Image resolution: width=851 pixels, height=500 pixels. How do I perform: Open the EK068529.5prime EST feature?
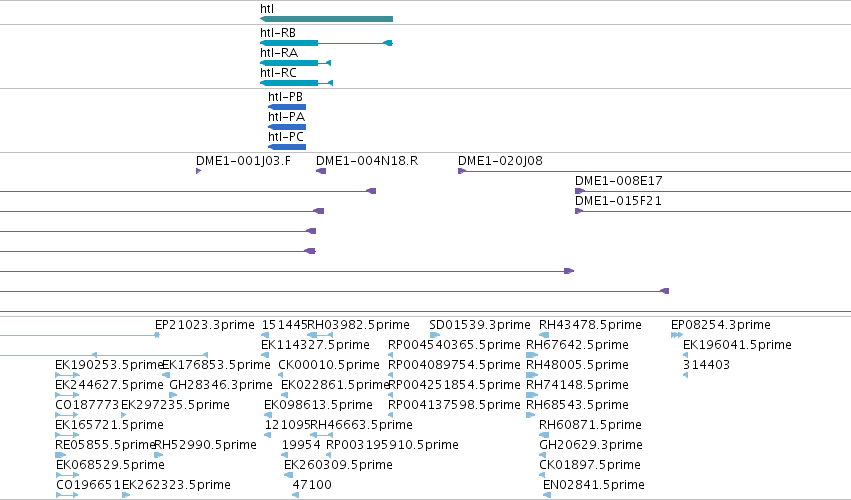(67, 475)
